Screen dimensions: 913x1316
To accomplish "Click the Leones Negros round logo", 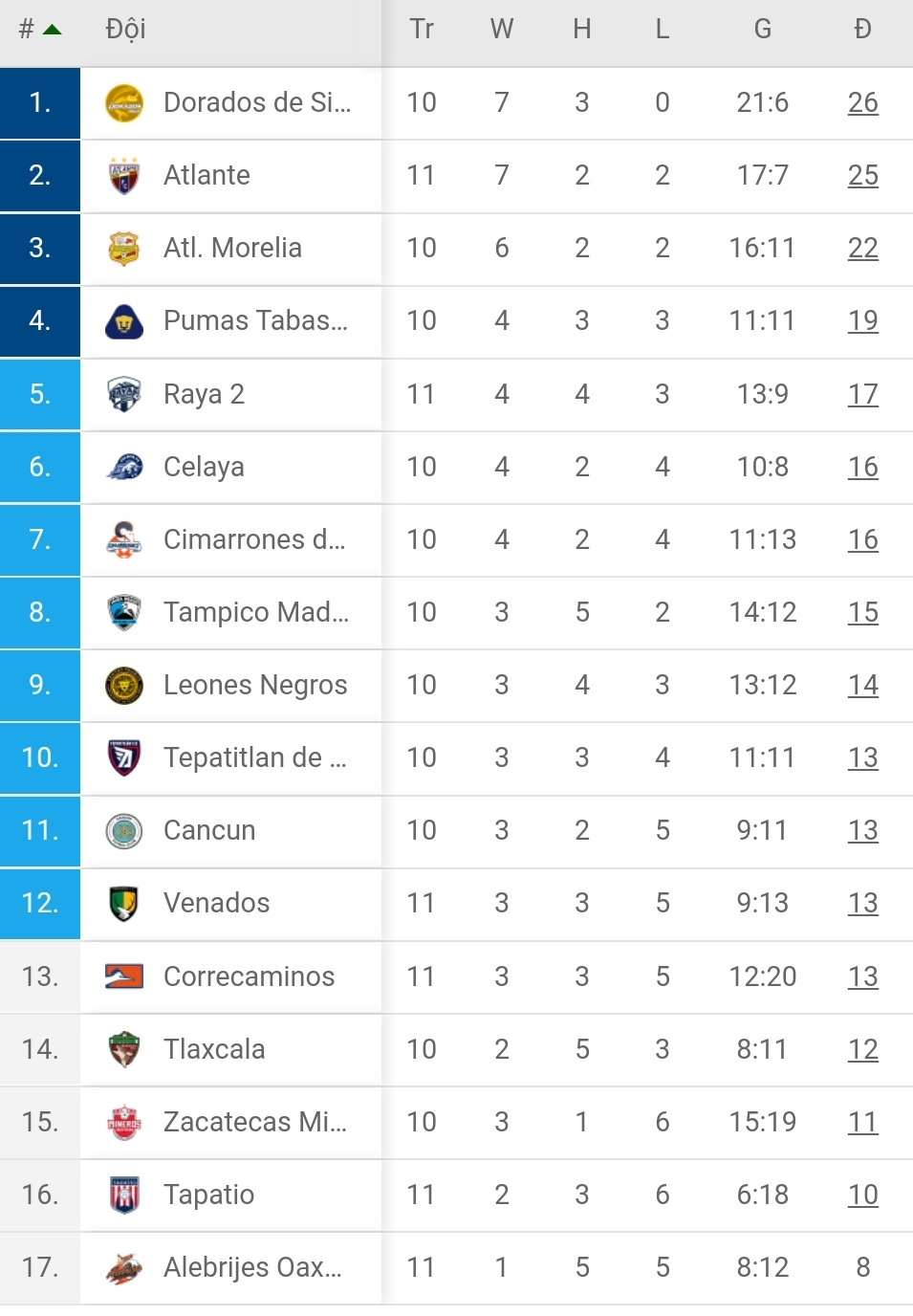I will tap(124, 685).
